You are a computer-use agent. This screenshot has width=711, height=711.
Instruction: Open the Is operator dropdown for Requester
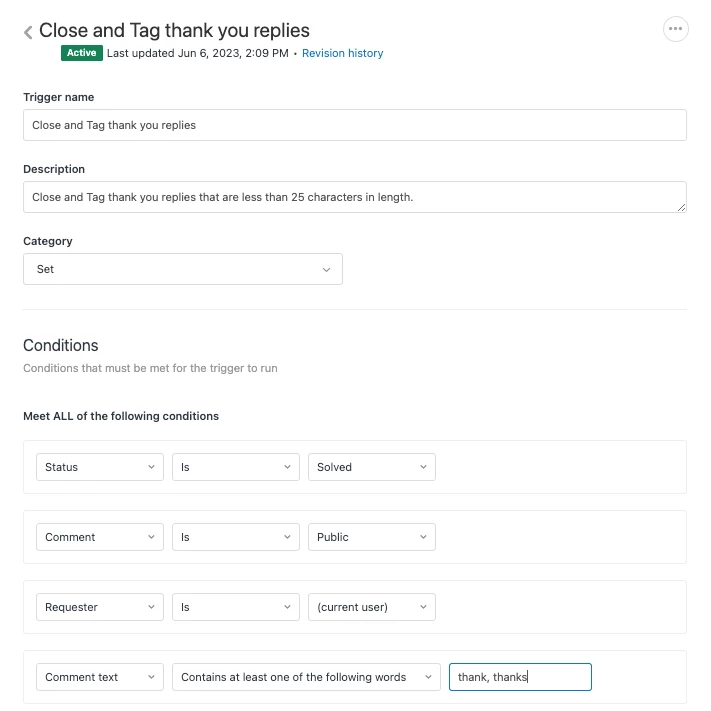235,607
